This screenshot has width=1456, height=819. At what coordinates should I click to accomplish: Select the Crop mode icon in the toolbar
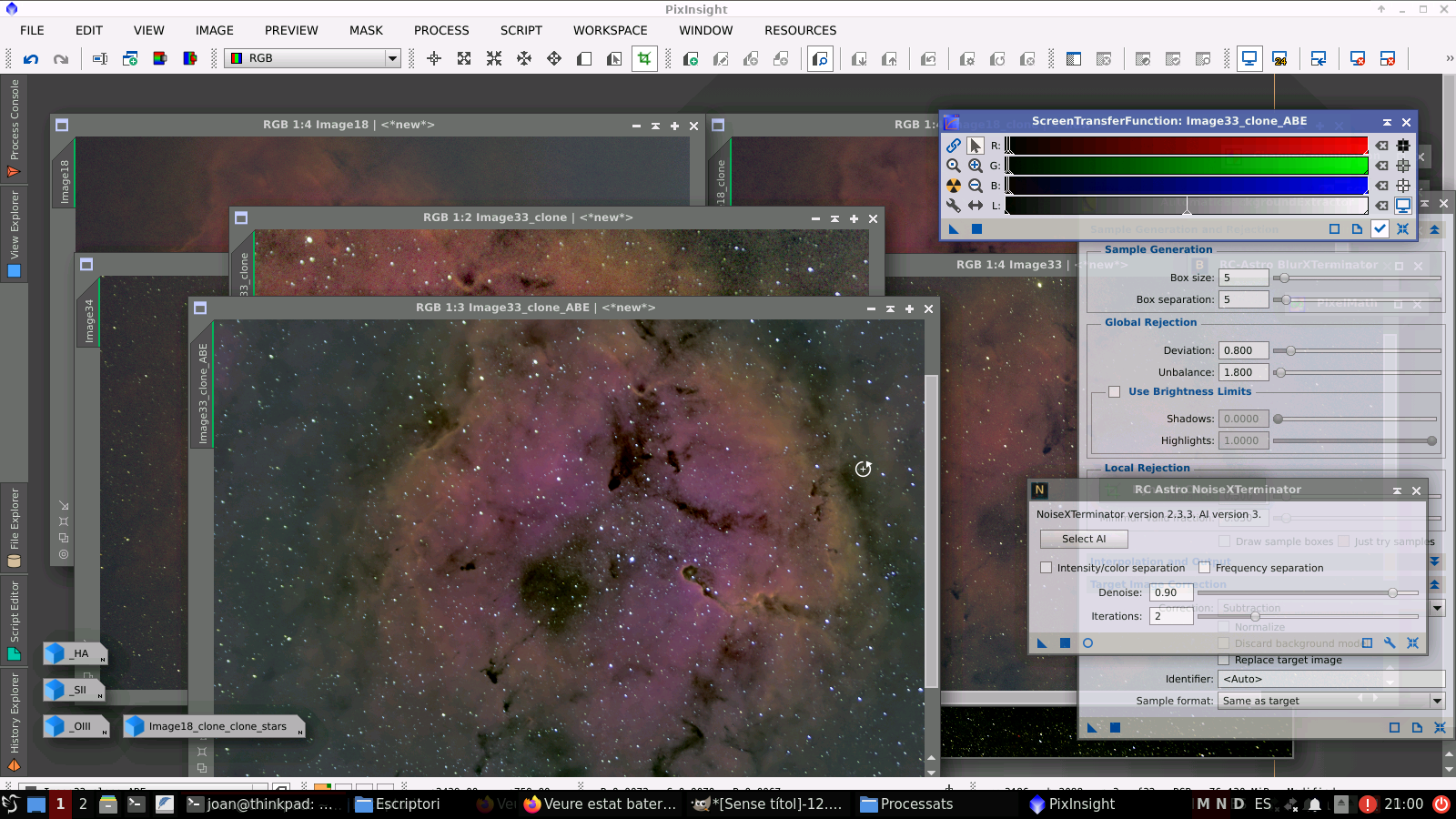tap(644, 58)
